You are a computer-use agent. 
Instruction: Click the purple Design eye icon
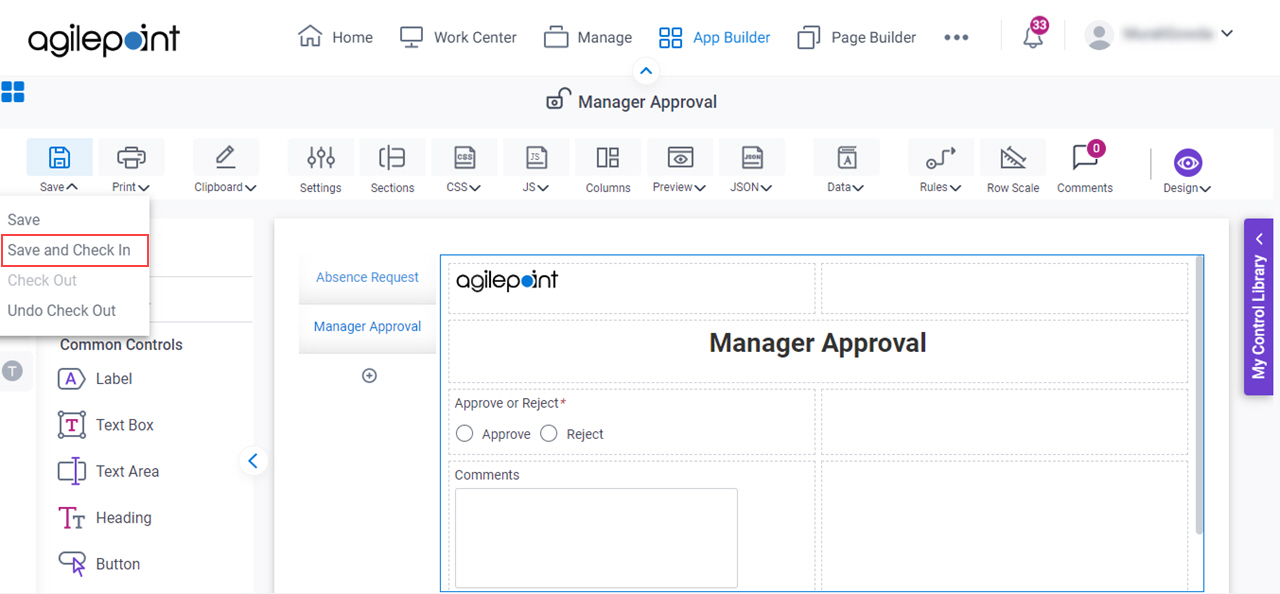click(x=1188, y=162)
